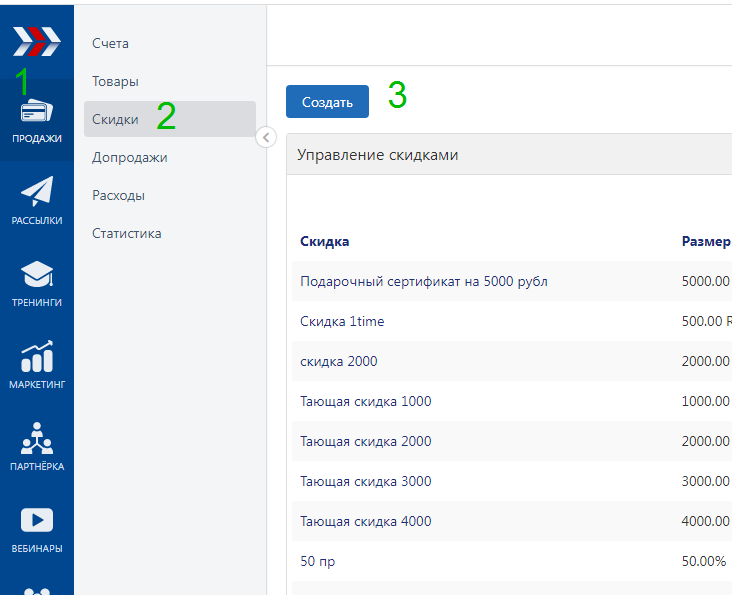Click the partially visible bottom sidebar icon

click(36, 591)
